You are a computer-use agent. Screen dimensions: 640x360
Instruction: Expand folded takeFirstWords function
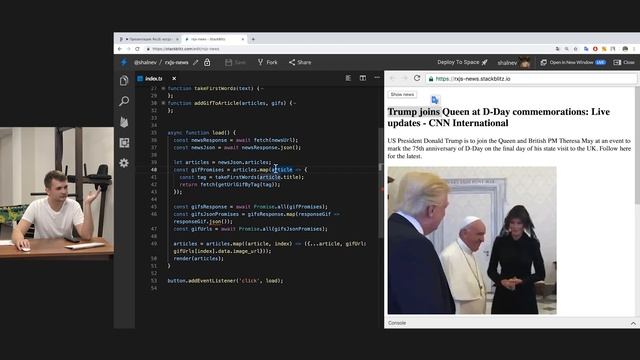(x=163, y=88)
